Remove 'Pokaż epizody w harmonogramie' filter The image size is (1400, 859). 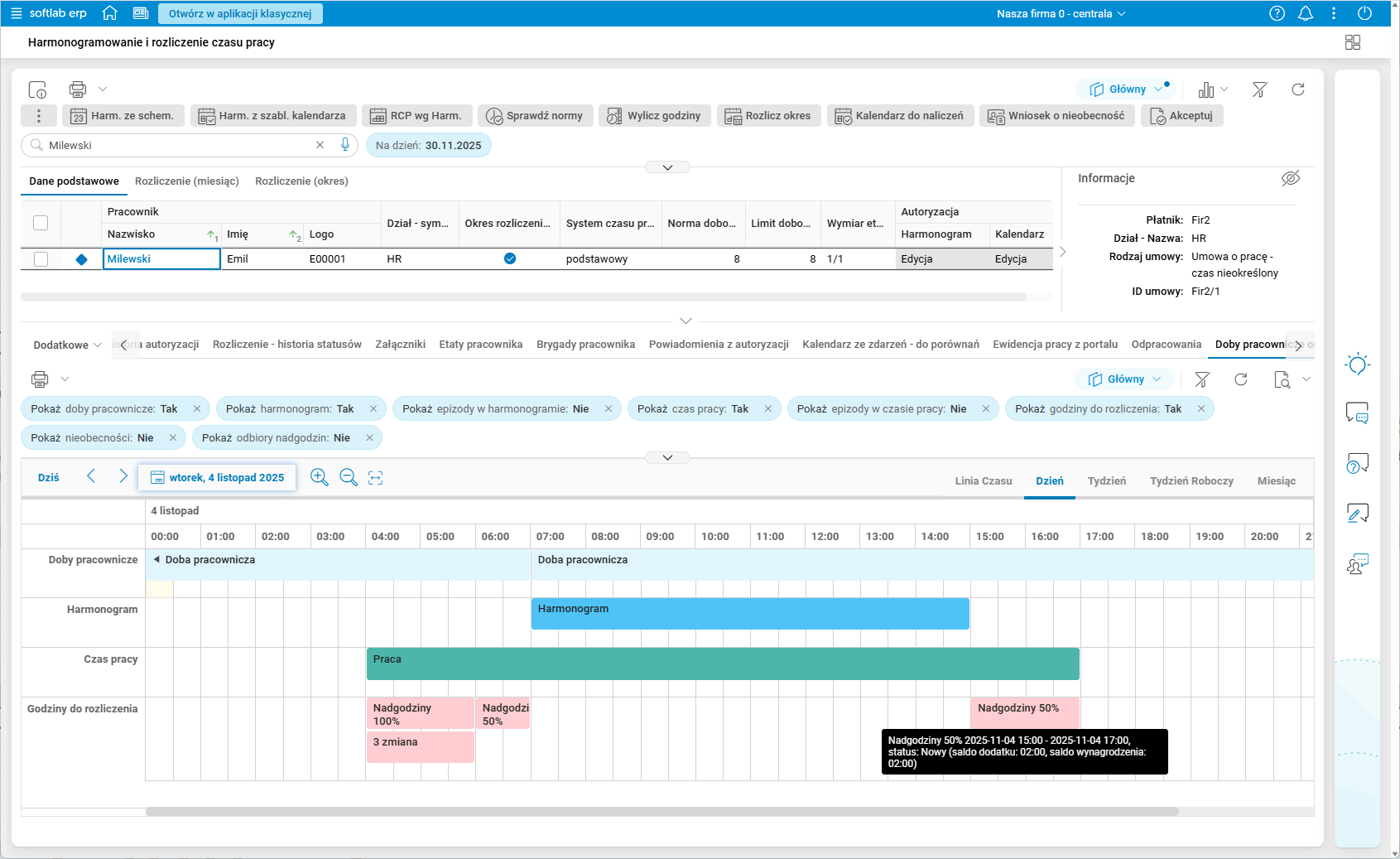click(x=609, y=408)
